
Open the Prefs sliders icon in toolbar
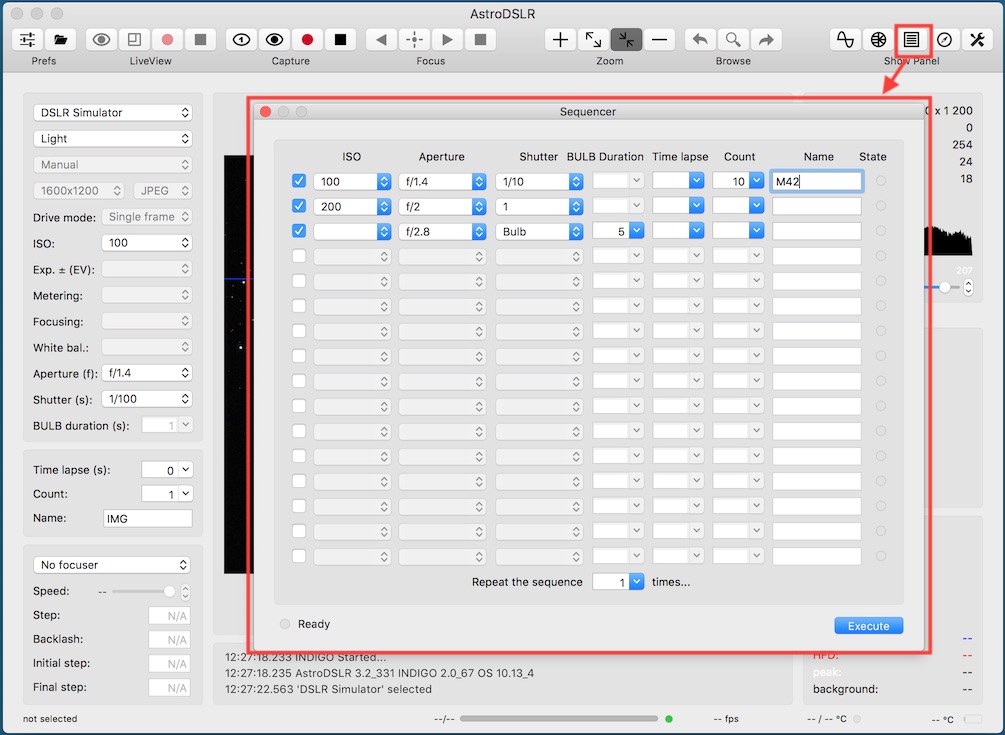tap(28, 40)
